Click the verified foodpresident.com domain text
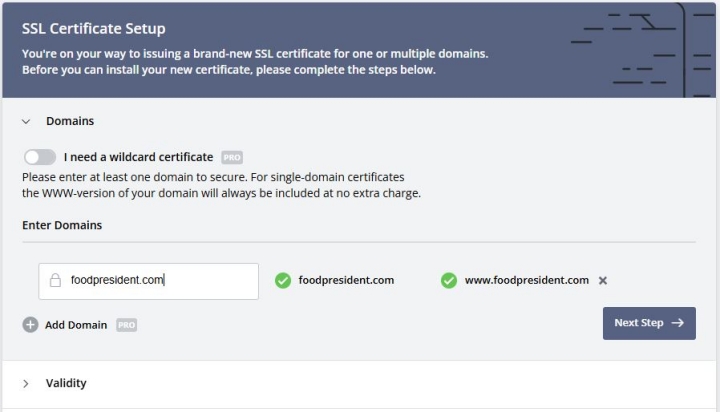This screenshot has width=720, height=412. (x=346, y=280)
